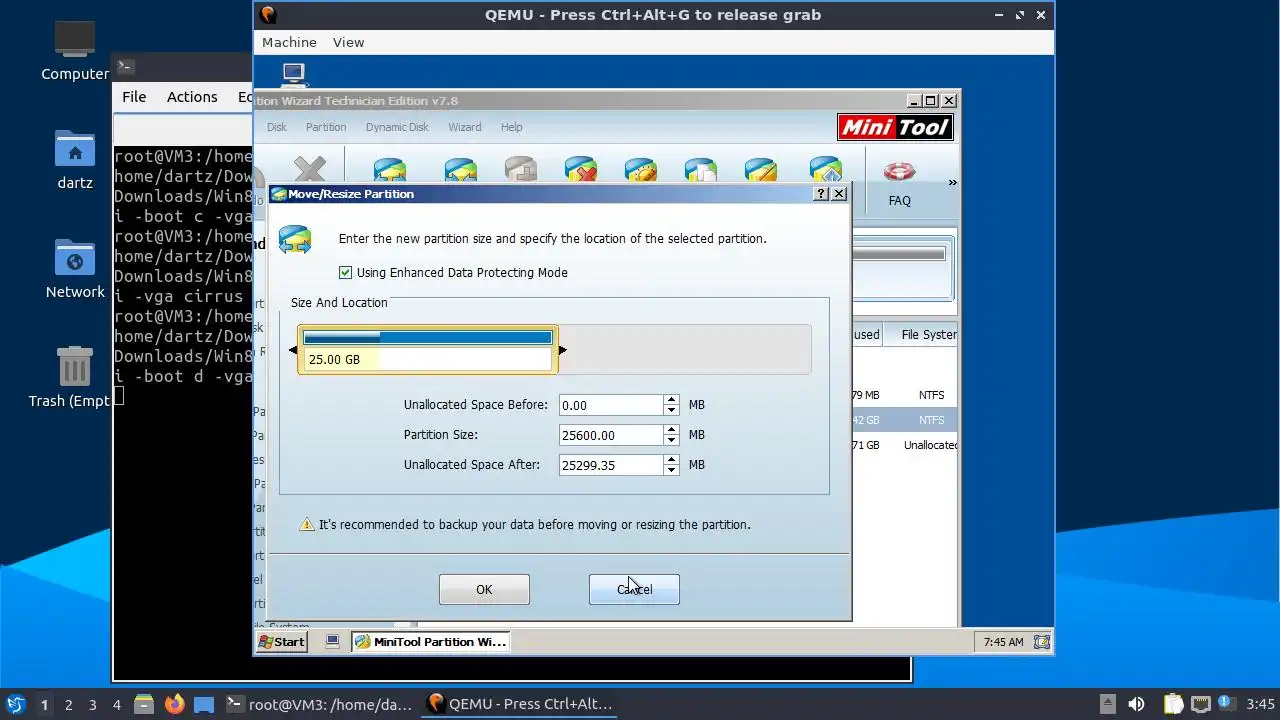Viewport: 1280px width, 720px height.
Task: Click the Partition Size input field
Action: click(x=611, y=435)
